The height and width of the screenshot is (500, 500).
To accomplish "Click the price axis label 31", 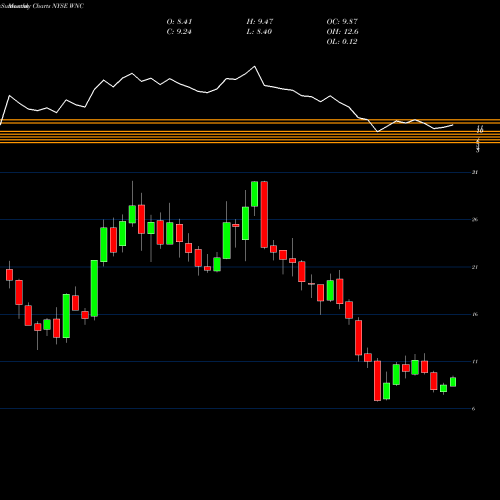I will coord(475,172).
